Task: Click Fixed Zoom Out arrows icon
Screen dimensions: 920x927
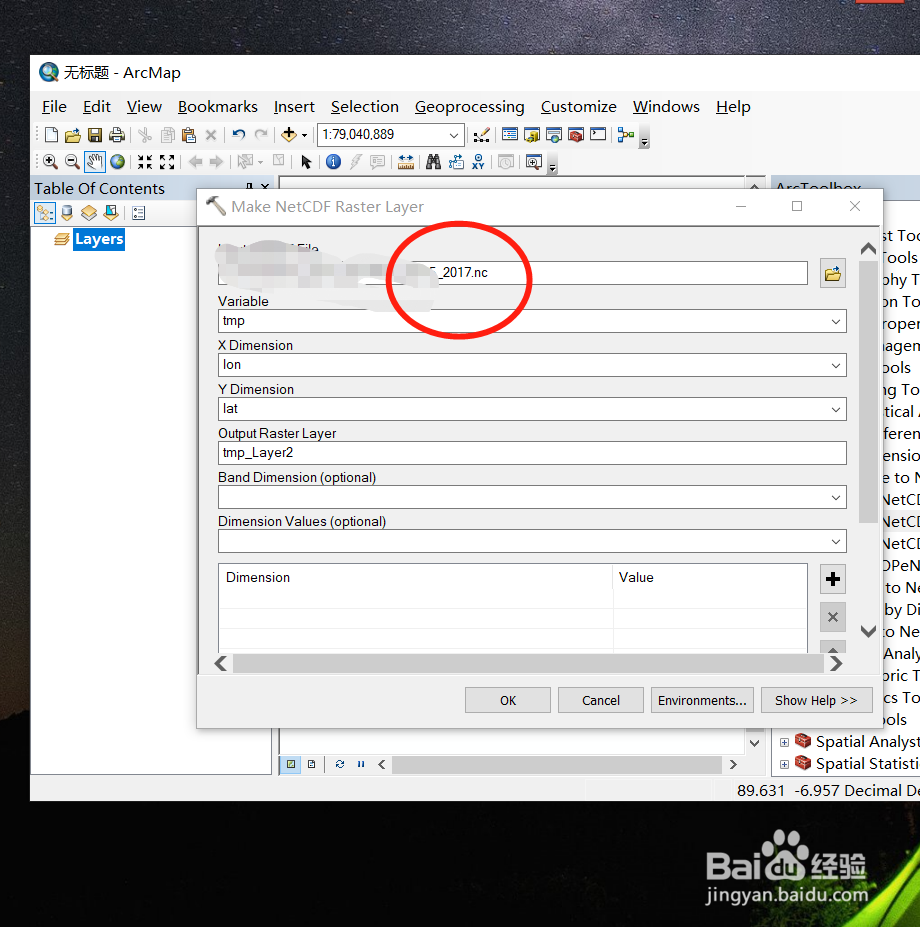Action: [167, 161]
